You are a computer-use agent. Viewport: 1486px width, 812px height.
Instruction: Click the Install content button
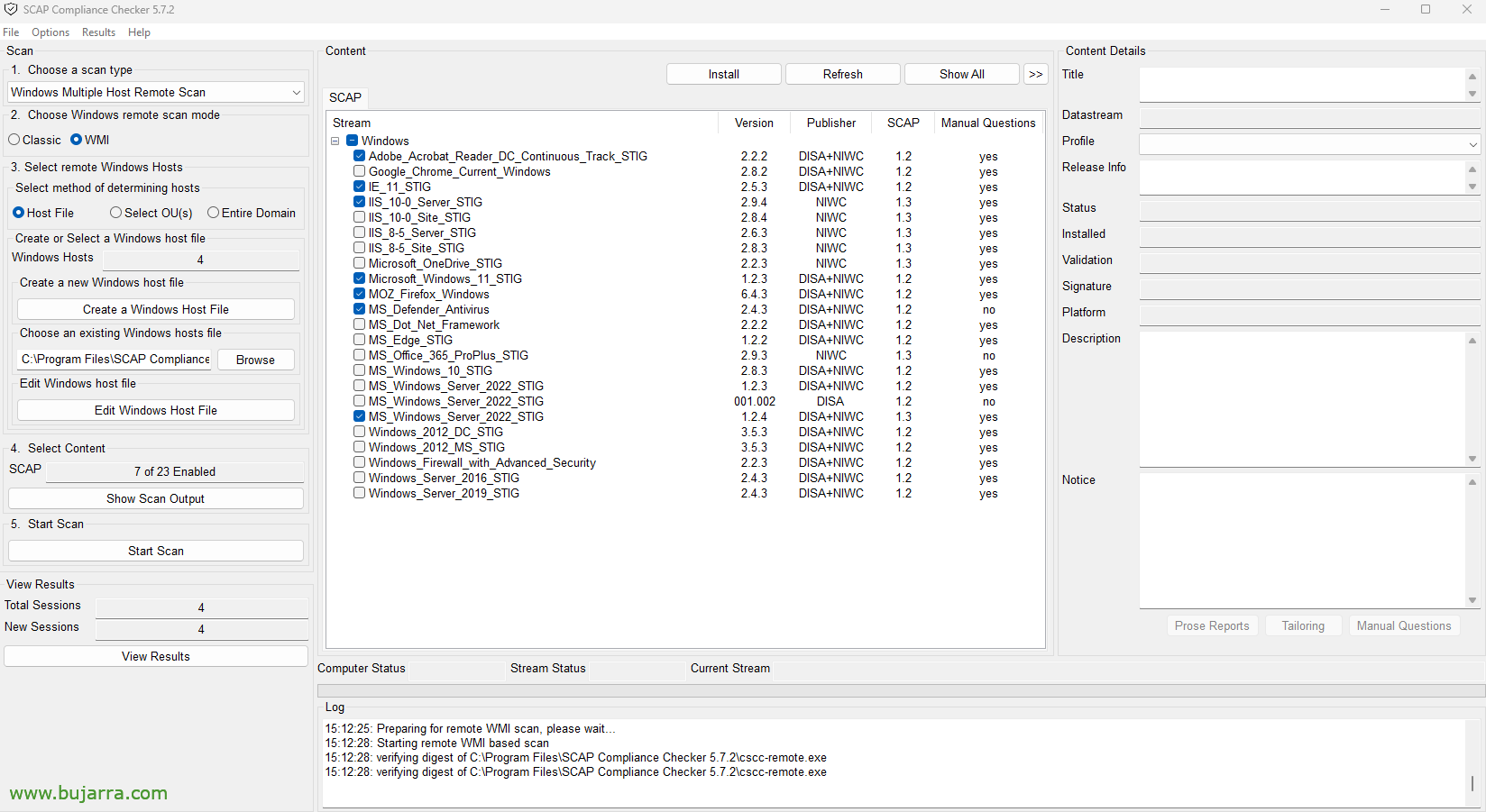tap(724, 74)
